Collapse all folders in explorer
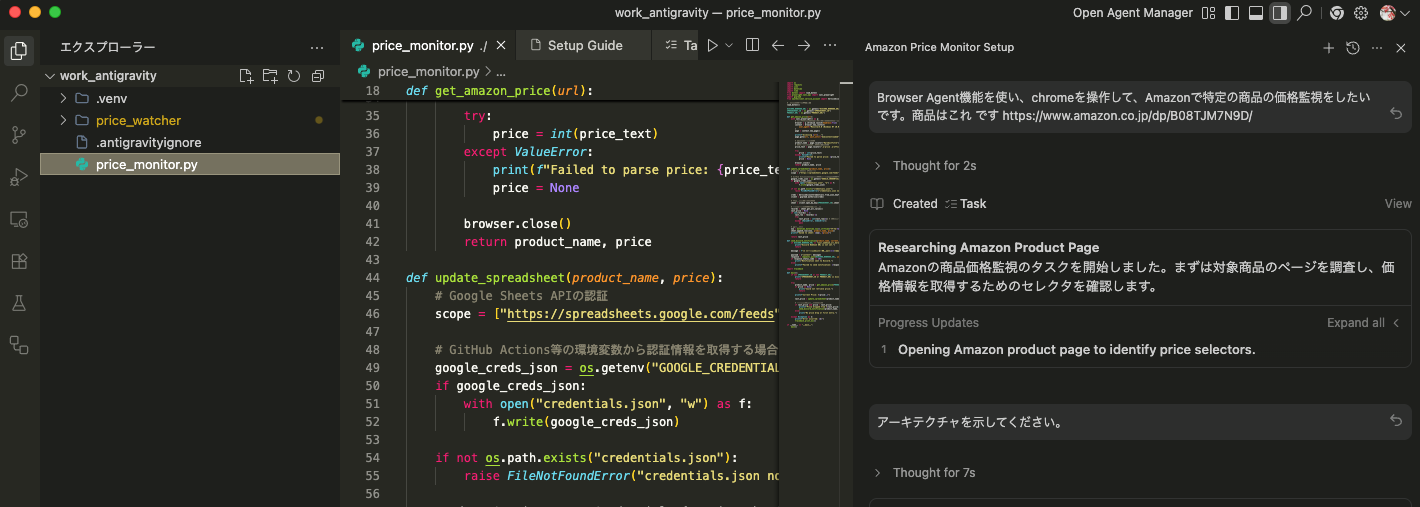Viewport: 1420px width, 507px height. click(x=318, y=76)
